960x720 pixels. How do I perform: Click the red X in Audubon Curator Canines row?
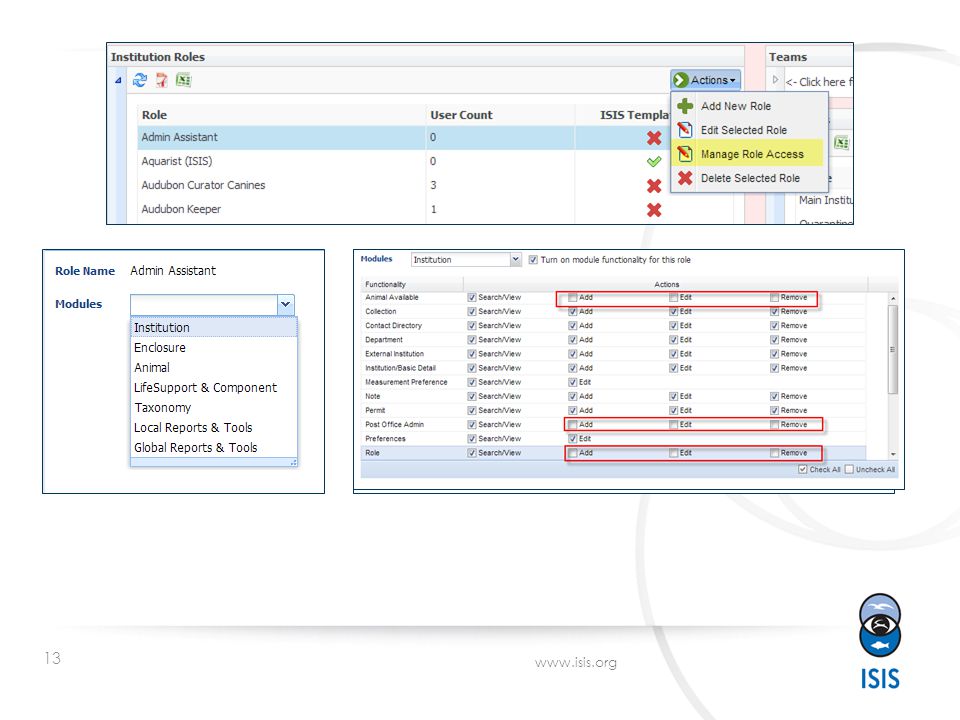654,186
